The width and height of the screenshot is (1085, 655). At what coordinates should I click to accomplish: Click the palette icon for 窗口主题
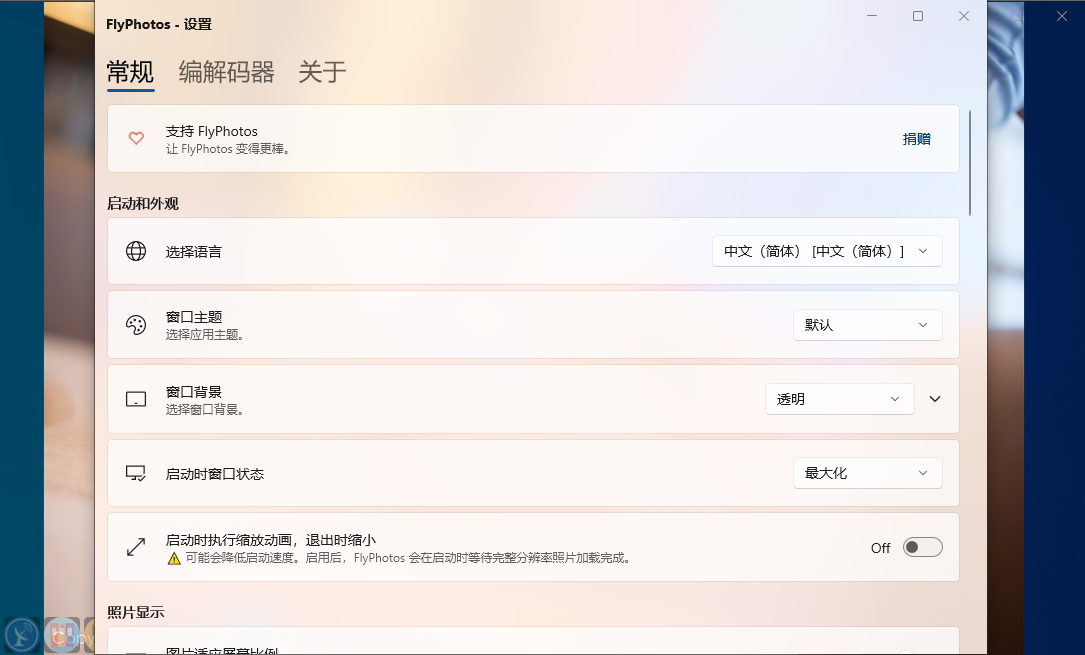[136, 325]
